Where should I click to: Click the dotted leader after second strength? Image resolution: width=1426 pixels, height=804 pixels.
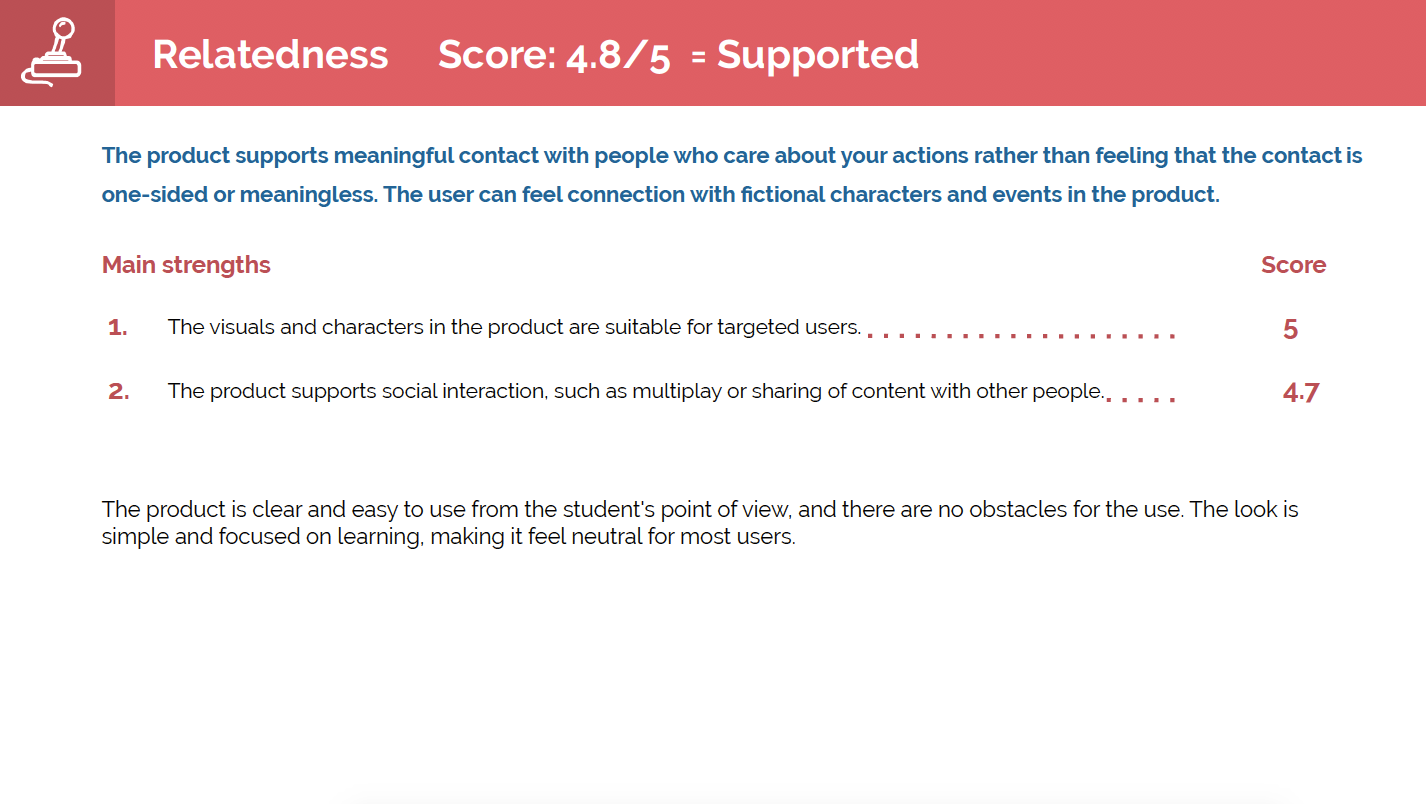click(1141, 400)
